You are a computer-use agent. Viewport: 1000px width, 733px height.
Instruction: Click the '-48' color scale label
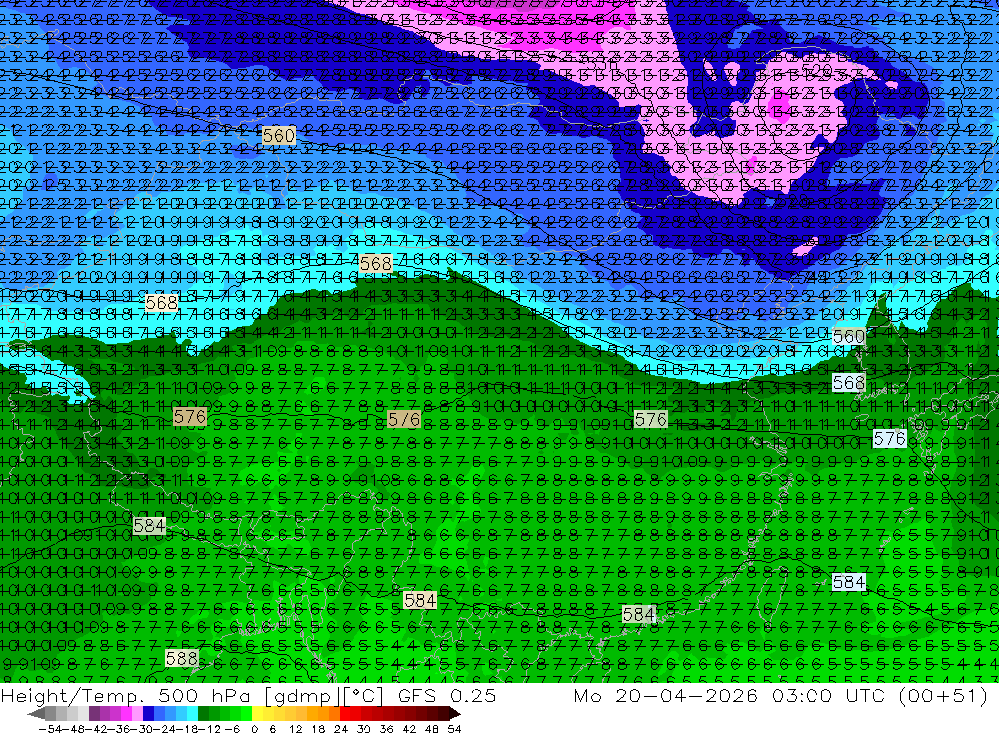pyautogui.click(x=73, y=729)
